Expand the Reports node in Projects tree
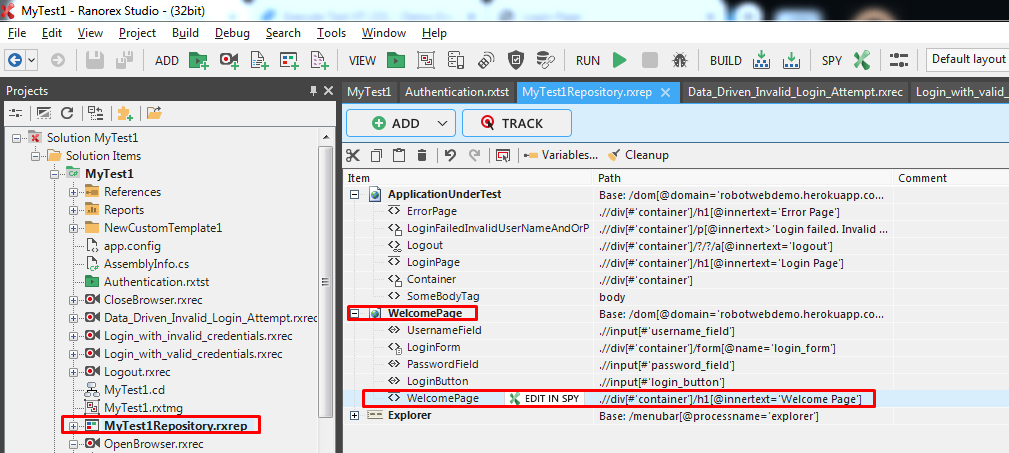The width and height of the screenshot is (1009, 453). 73,210
